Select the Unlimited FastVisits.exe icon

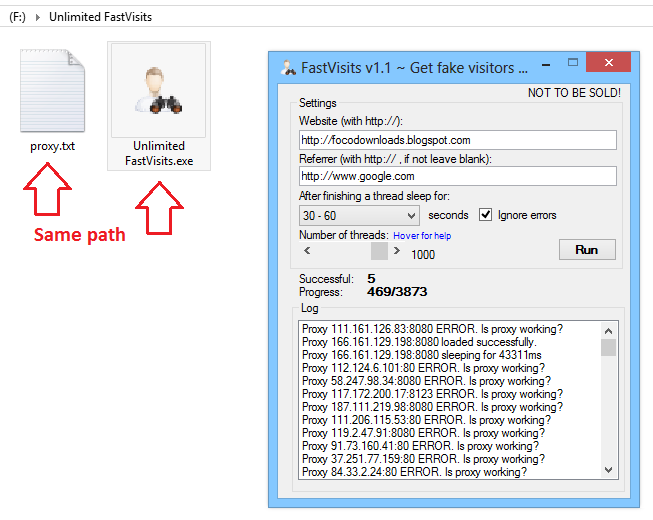tap(159, 90)
